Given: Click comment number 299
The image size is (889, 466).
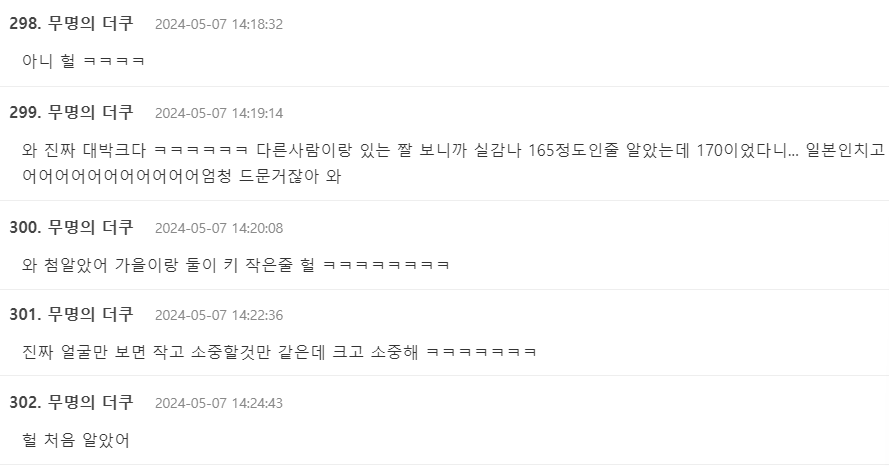Looking at the screenshot, I should coord(25,112).
